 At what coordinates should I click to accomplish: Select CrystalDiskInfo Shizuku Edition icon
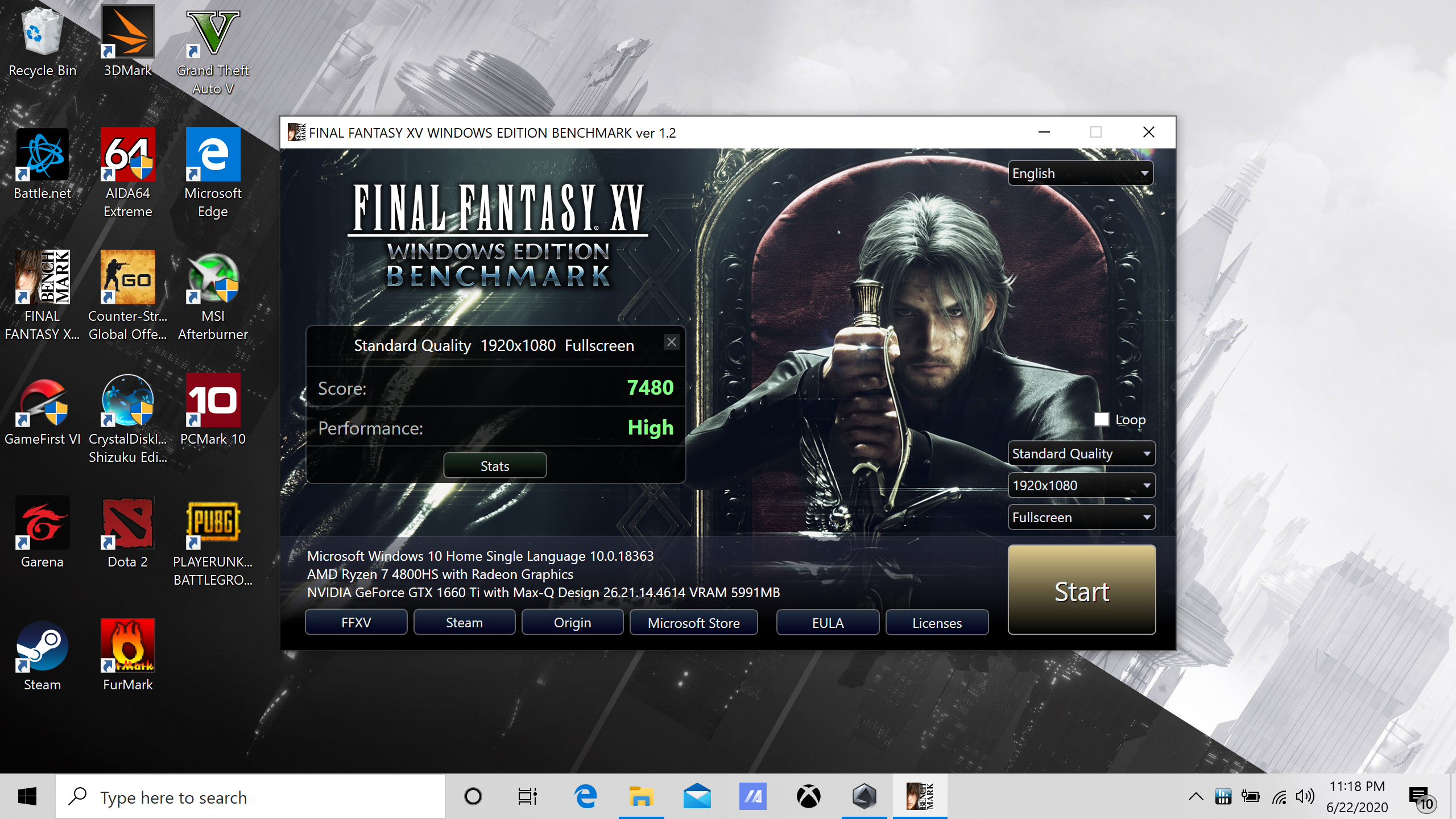[x=127, y=419]
